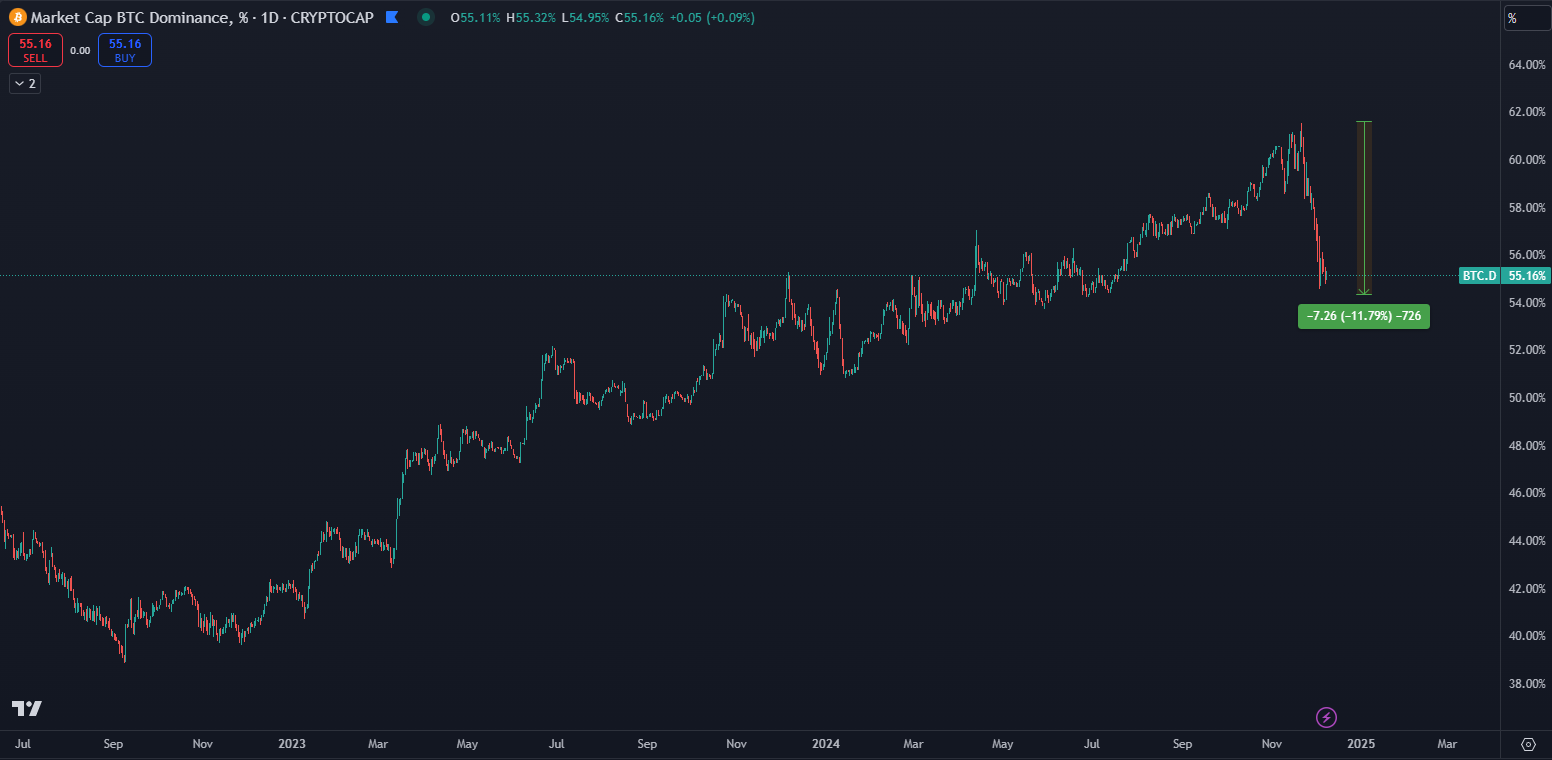This screenshot has width=1552, height=760.
Task: Open the purple lightning bolt event icon
Action: click(x=1326, y=717)
